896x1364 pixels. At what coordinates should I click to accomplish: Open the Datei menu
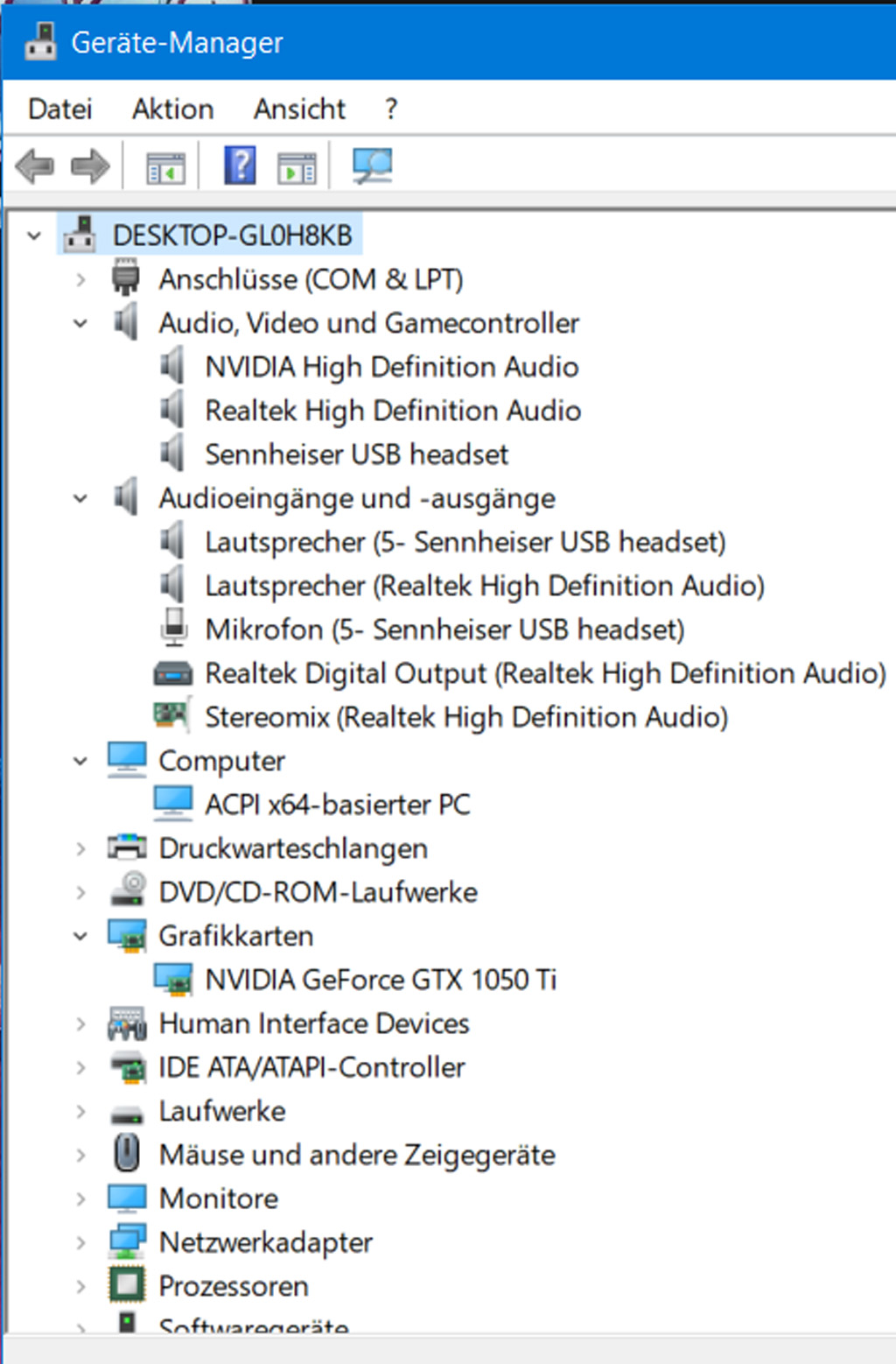tap(59, 109)
